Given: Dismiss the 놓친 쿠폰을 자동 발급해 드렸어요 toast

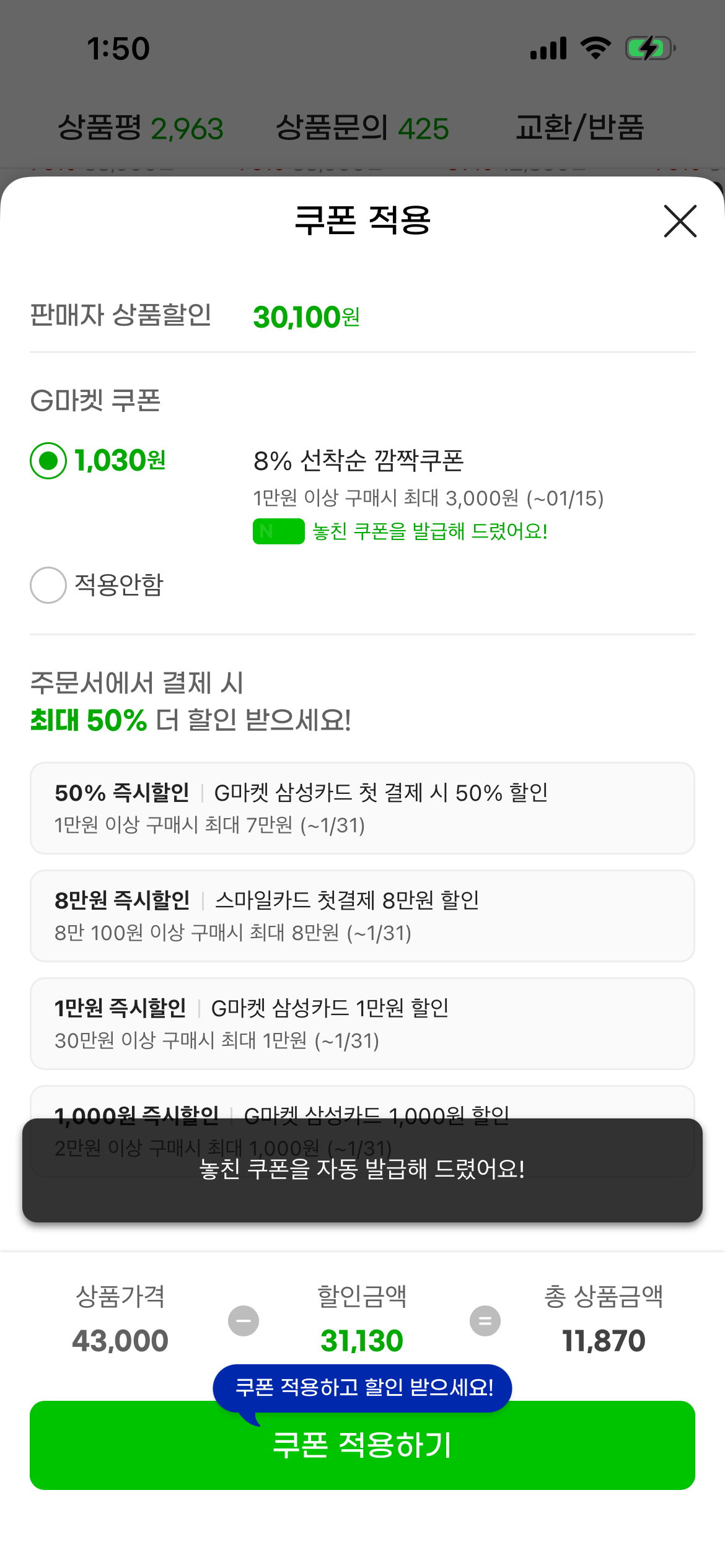Looking at the screenshot, I should 362,1170.
